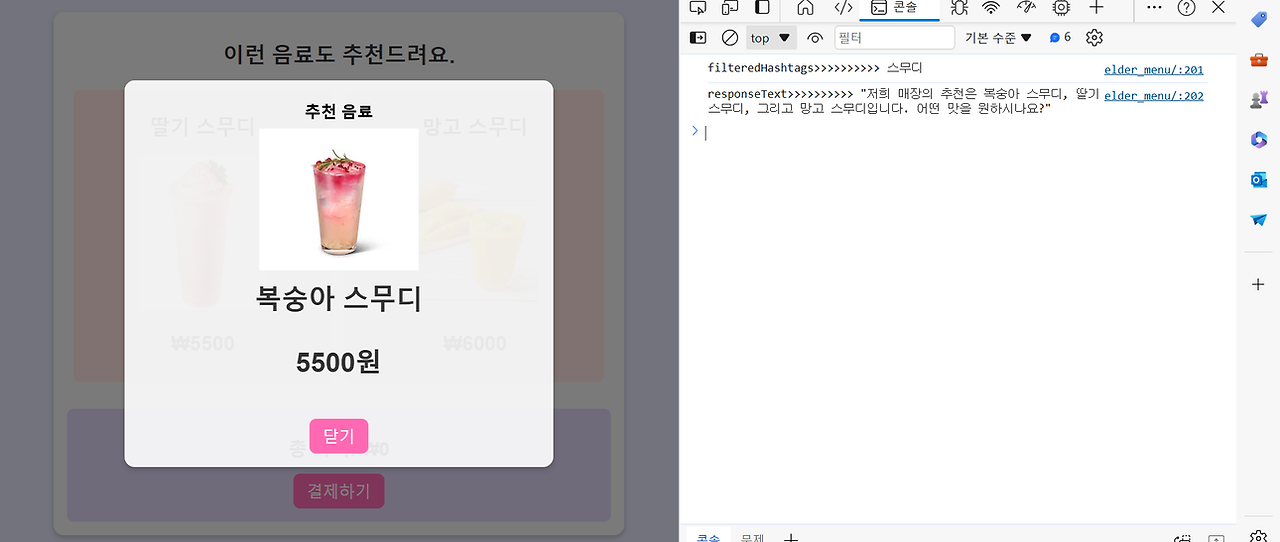Click the responseText log message
Image resolution: width=1280 pixels, height=542 pixels.
(902, 101)
